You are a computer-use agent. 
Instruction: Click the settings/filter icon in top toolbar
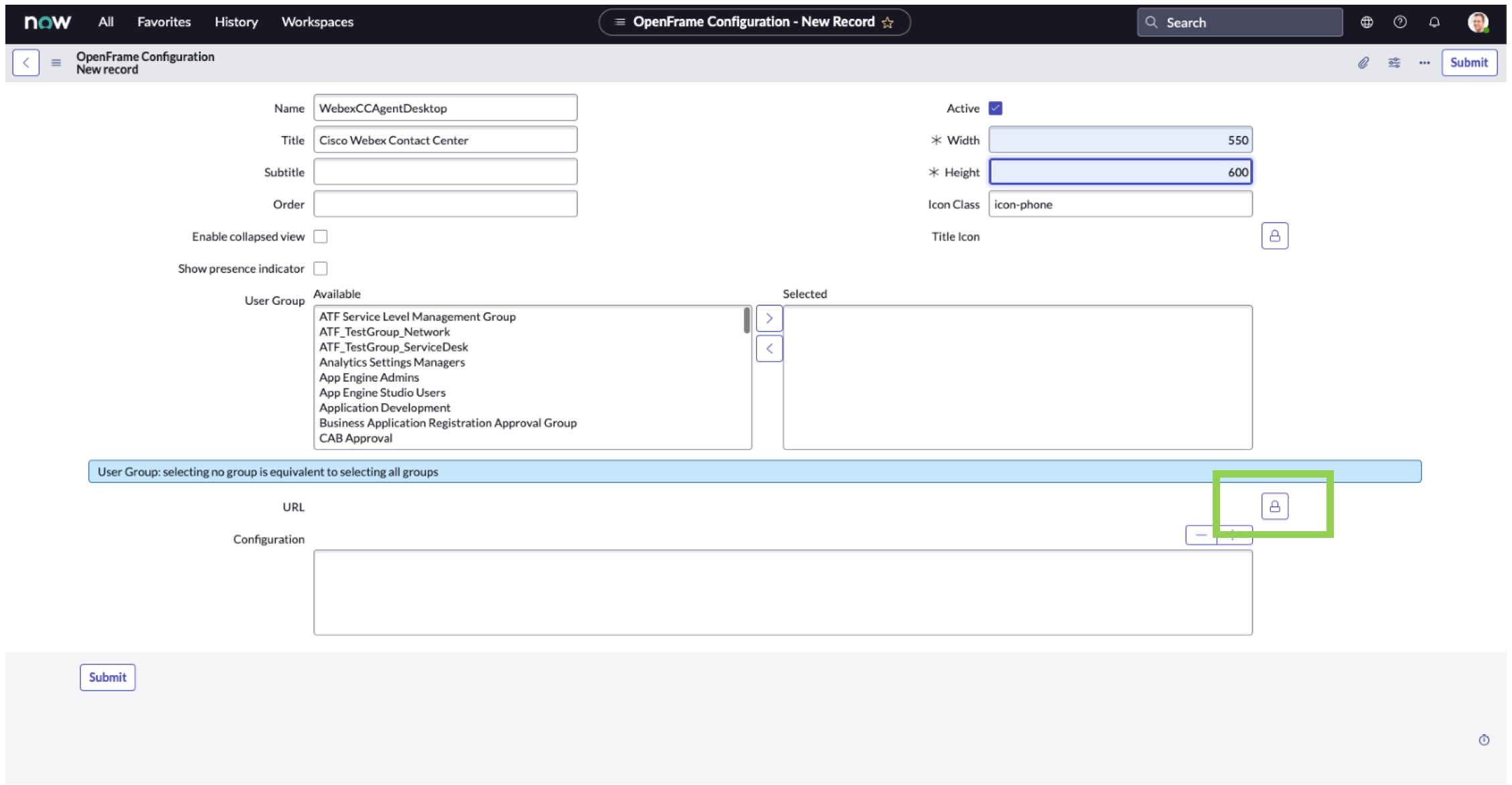tap(1395, 62)
